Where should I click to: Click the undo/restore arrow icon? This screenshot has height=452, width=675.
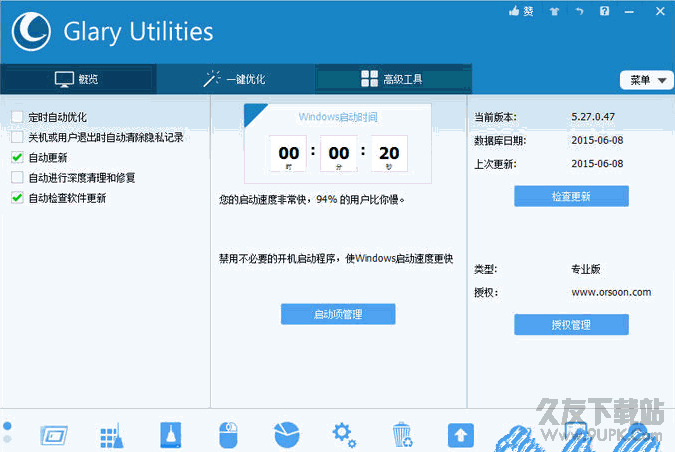click(x=579, y=11)
